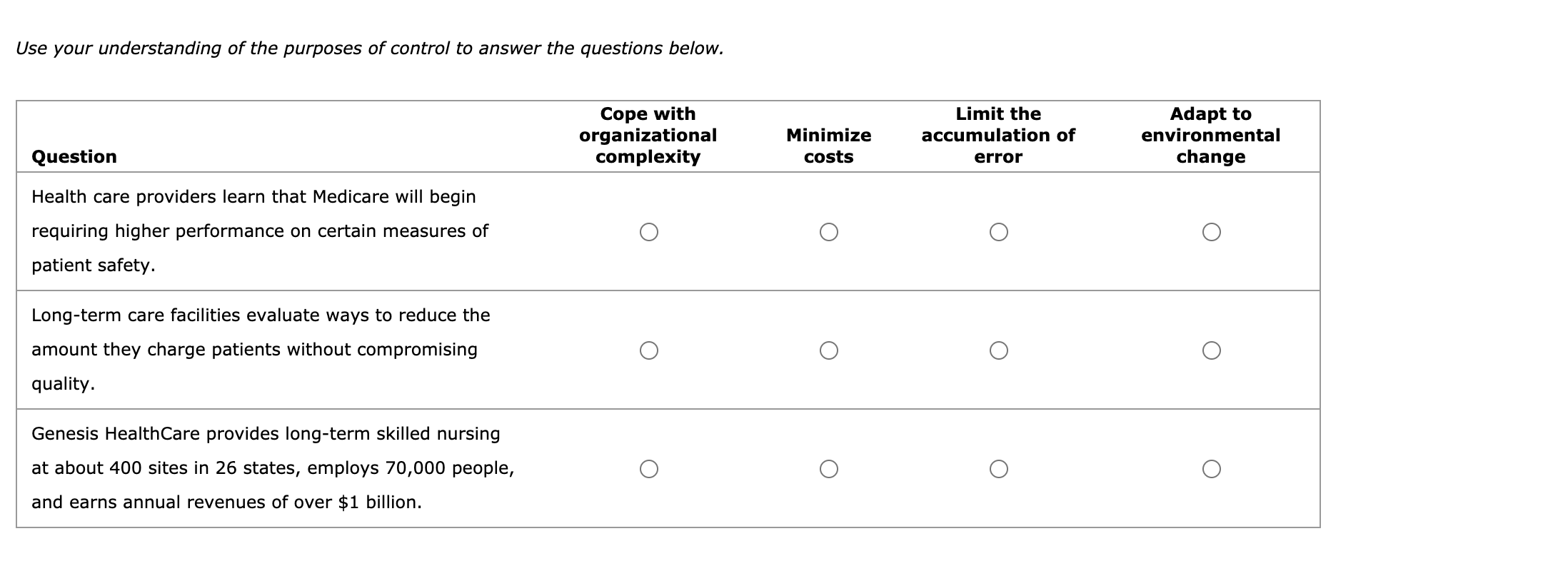Click the 'Limit the accumulation of error' header
This screenshot has height=571, width=1568.
[x=997, y=135]
